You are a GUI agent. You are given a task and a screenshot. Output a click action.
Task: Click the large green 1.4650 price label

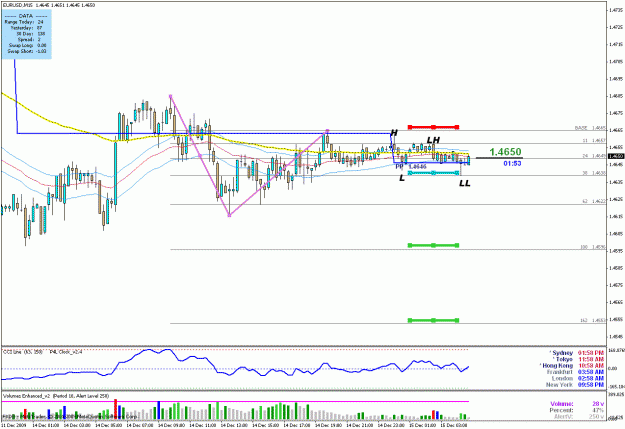[505, 152]
